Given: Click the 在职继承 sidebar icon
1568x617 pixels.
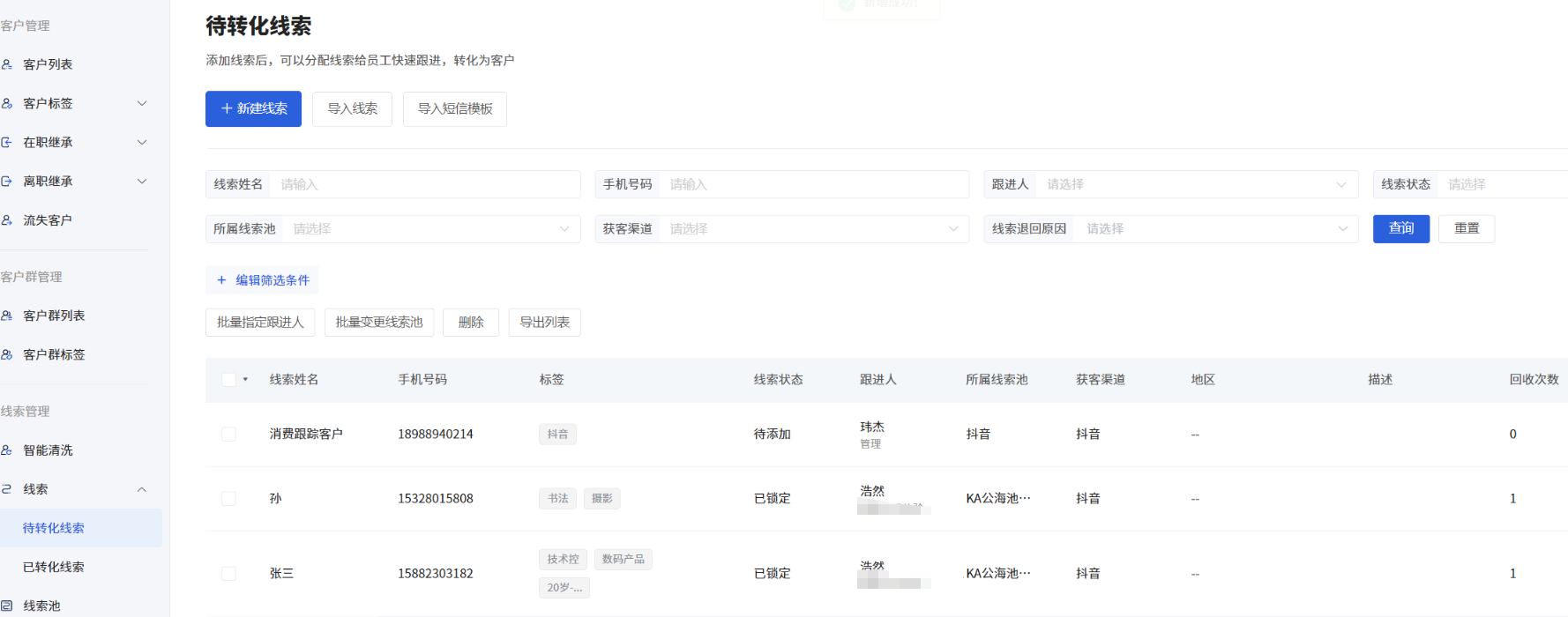Looking at the screenshot, I should pos(6,142).
